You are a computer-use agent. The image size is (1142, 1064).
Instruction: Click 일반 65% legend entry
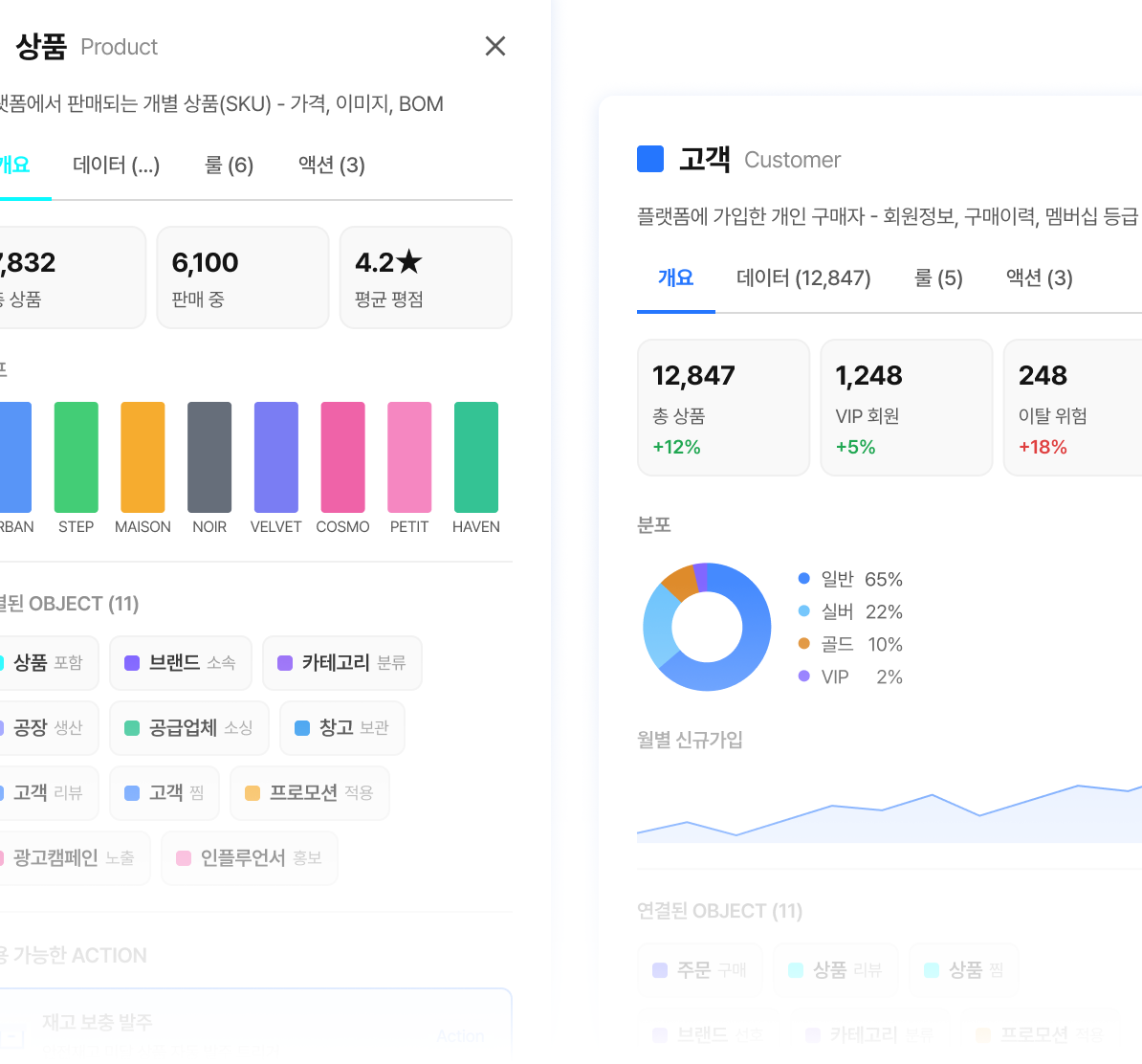click(x=850, y=580)
